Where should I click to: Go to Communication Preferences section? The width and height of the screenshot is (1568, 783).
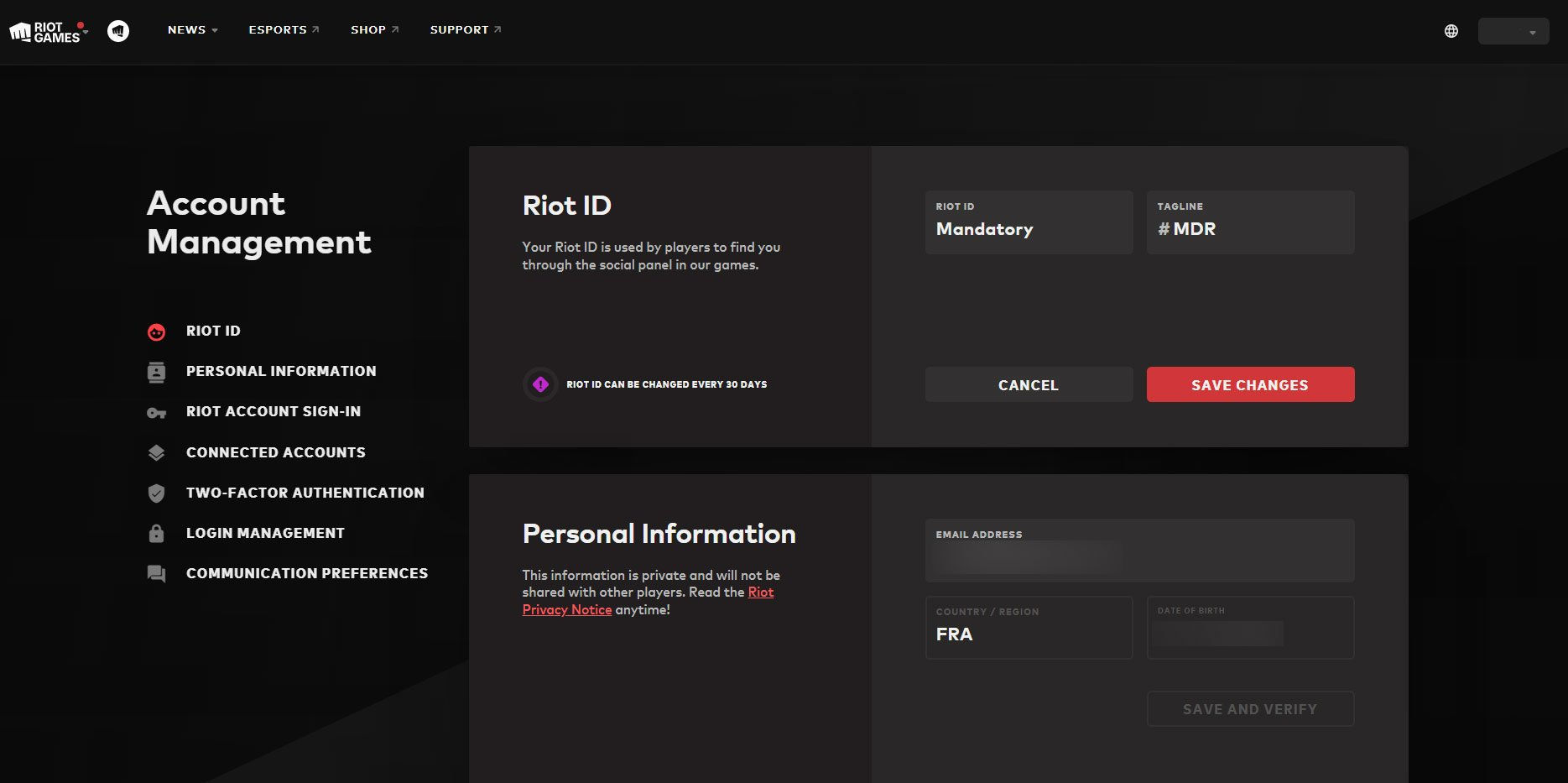click(307, 573)
